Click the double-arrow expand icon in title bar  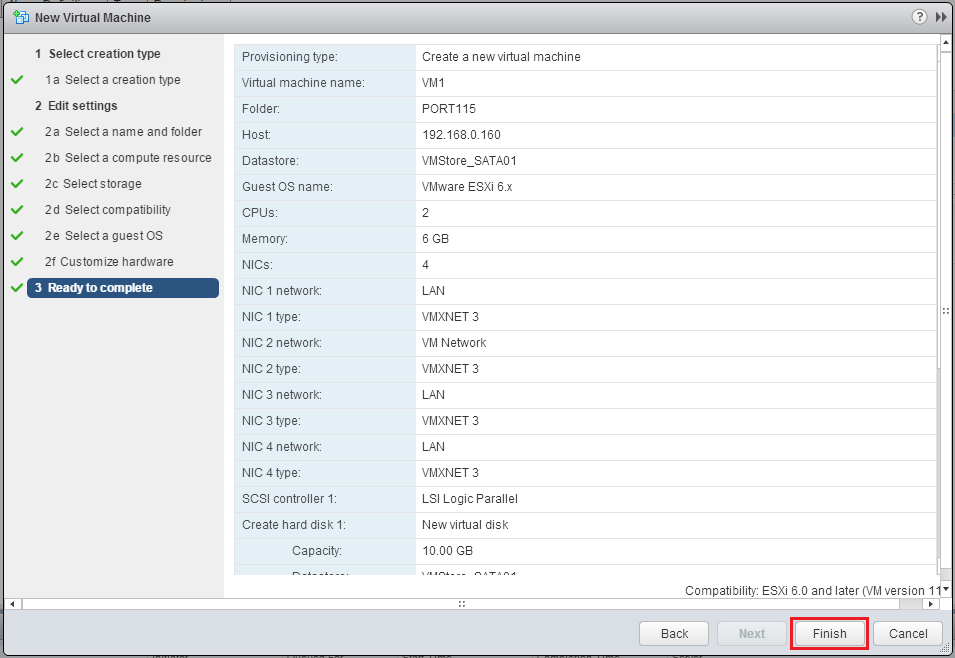pos(942,17)
